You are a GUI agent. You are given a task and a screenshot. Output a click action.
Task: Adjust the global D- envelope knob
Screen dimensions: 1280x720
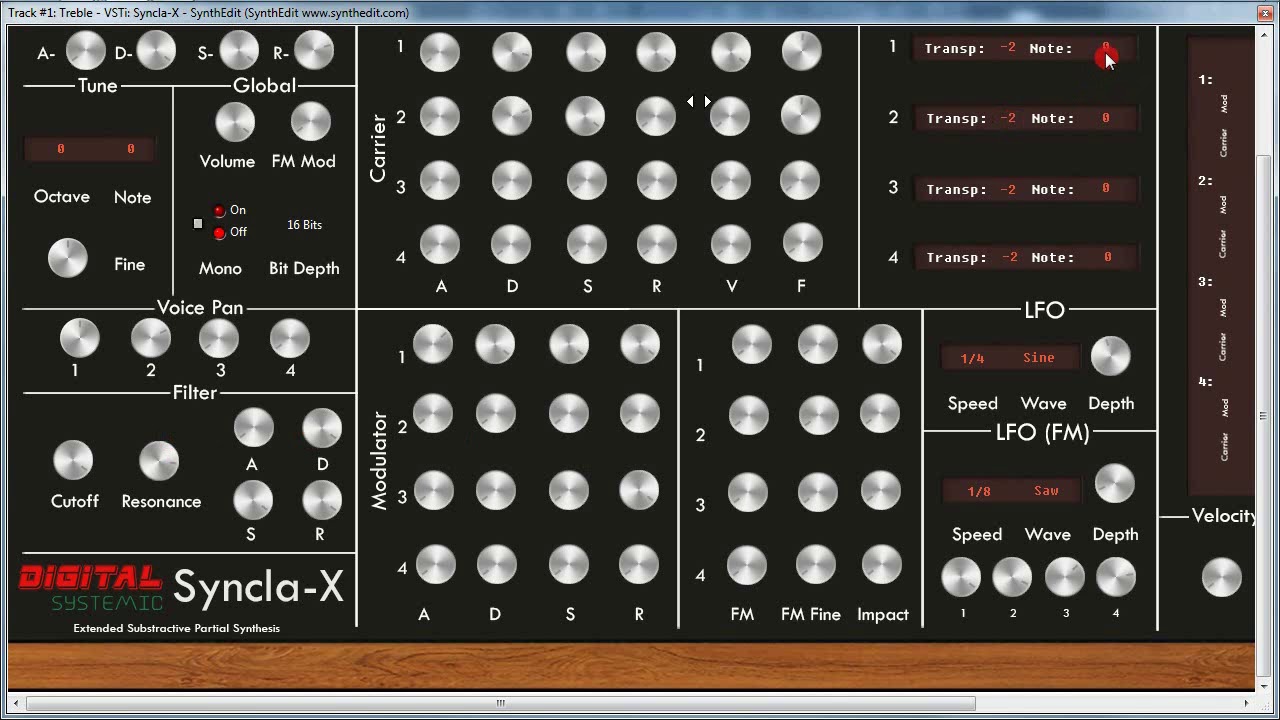click(x=156, y=51)
